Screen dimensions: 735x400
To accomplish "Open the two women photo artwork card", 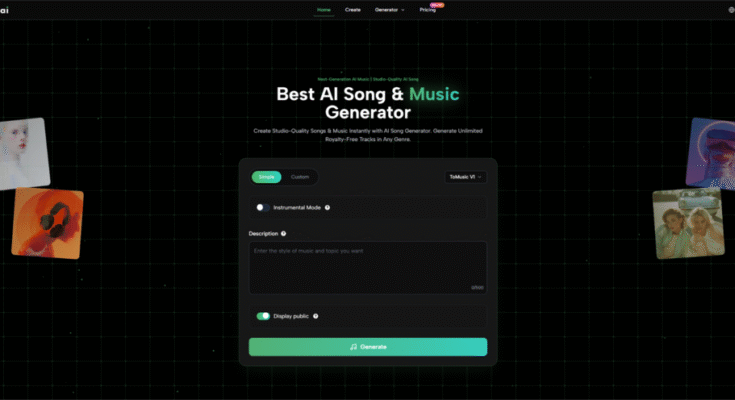I will coord(688,223).
